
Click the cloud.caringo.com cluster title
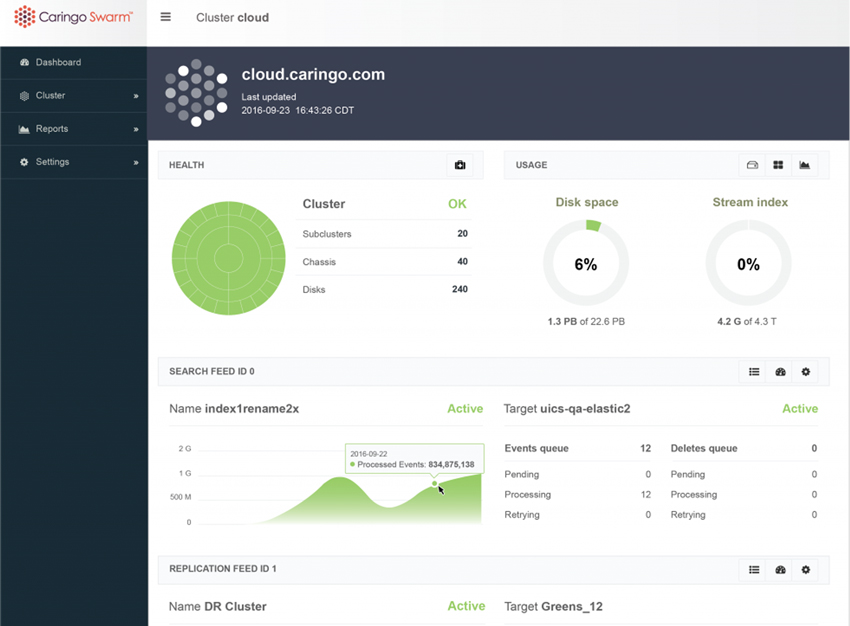[313, 74]
